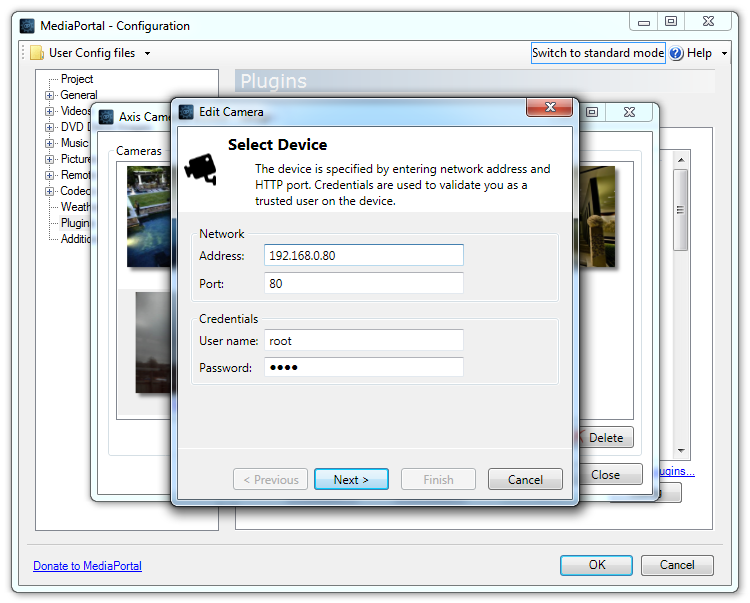Open the Donate to MediaPortal link
The image size is (750, 603).
pos(88,566)
